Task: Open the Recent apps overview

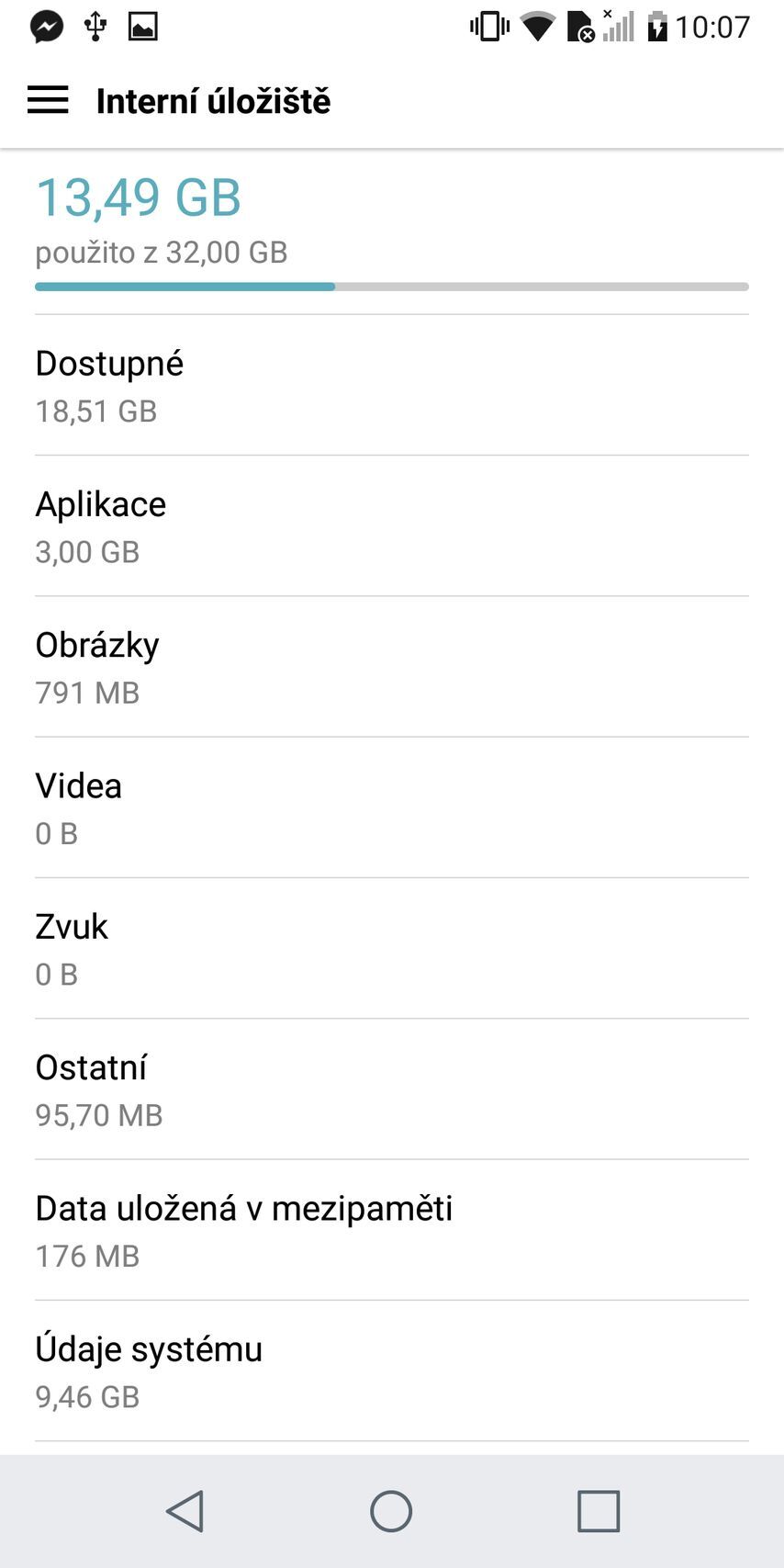Action: [598, 1511]
